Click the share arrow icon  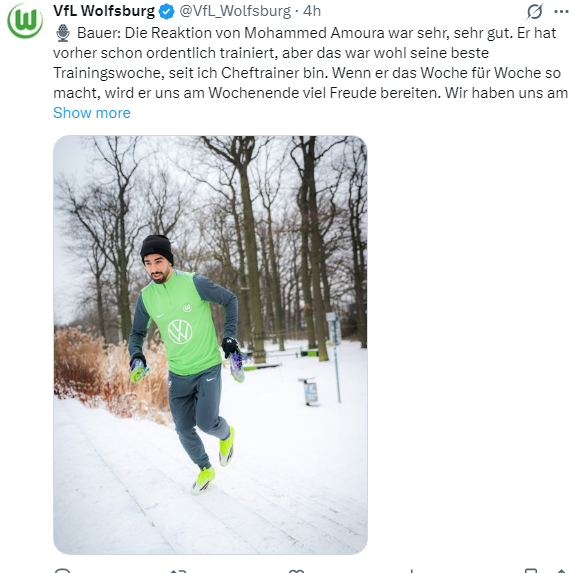561,570
